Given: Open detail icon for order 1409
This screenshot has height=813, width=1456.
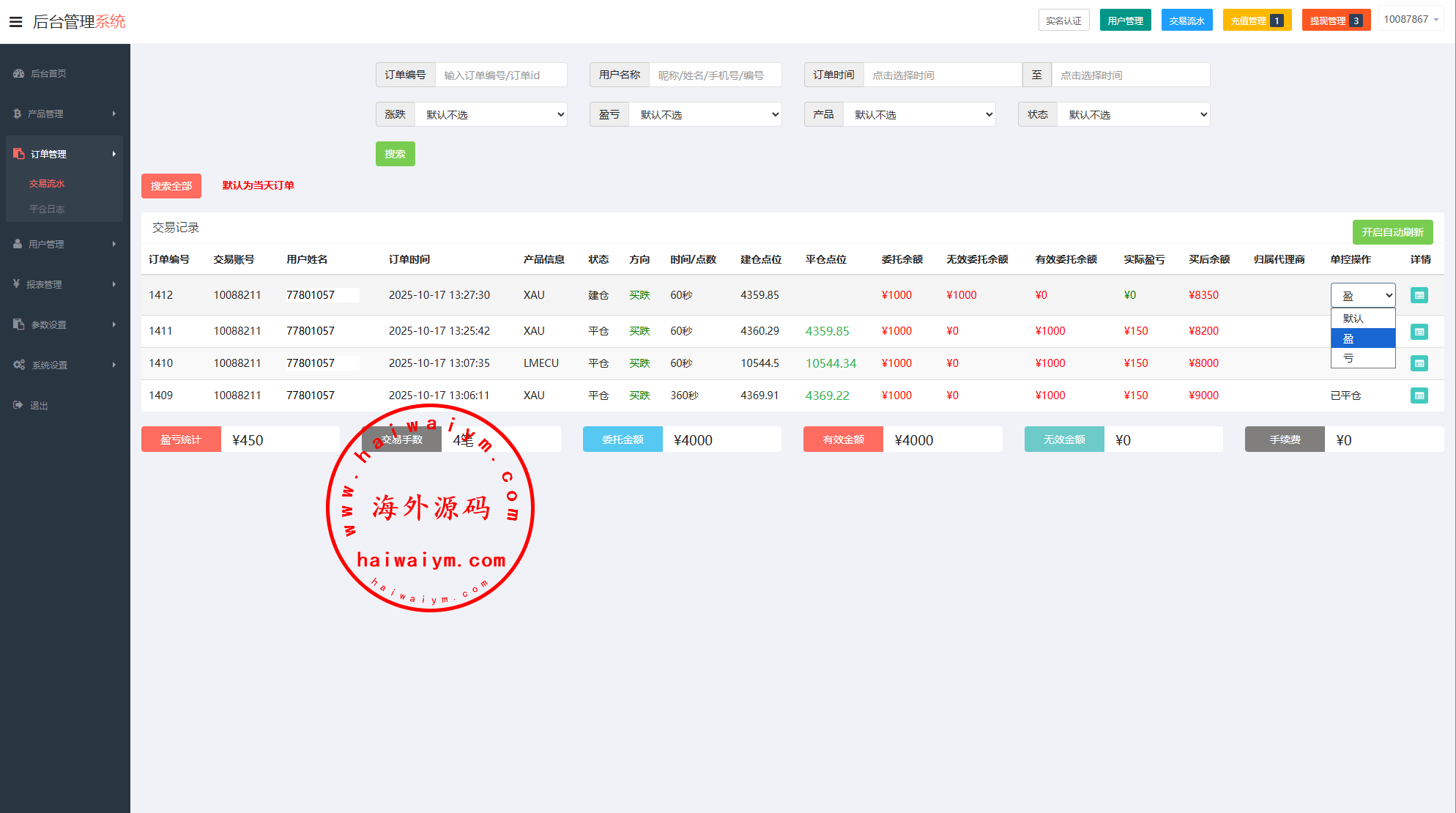Looking at the screenshot, I should pos(1419,396).
